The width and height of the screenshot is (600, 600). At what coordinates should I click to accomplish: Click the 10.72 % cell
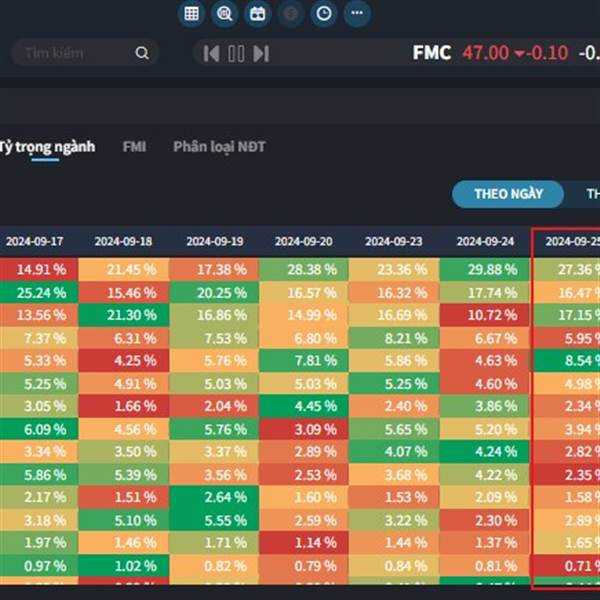tap(485, 315)
